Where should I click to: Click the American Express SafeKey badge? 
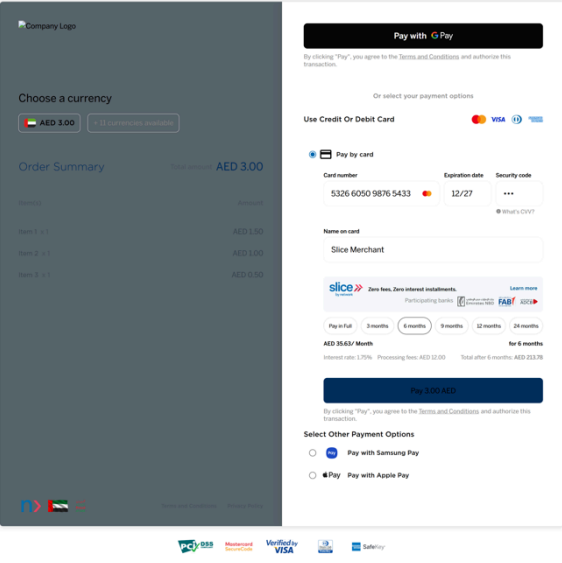[368, 547]
